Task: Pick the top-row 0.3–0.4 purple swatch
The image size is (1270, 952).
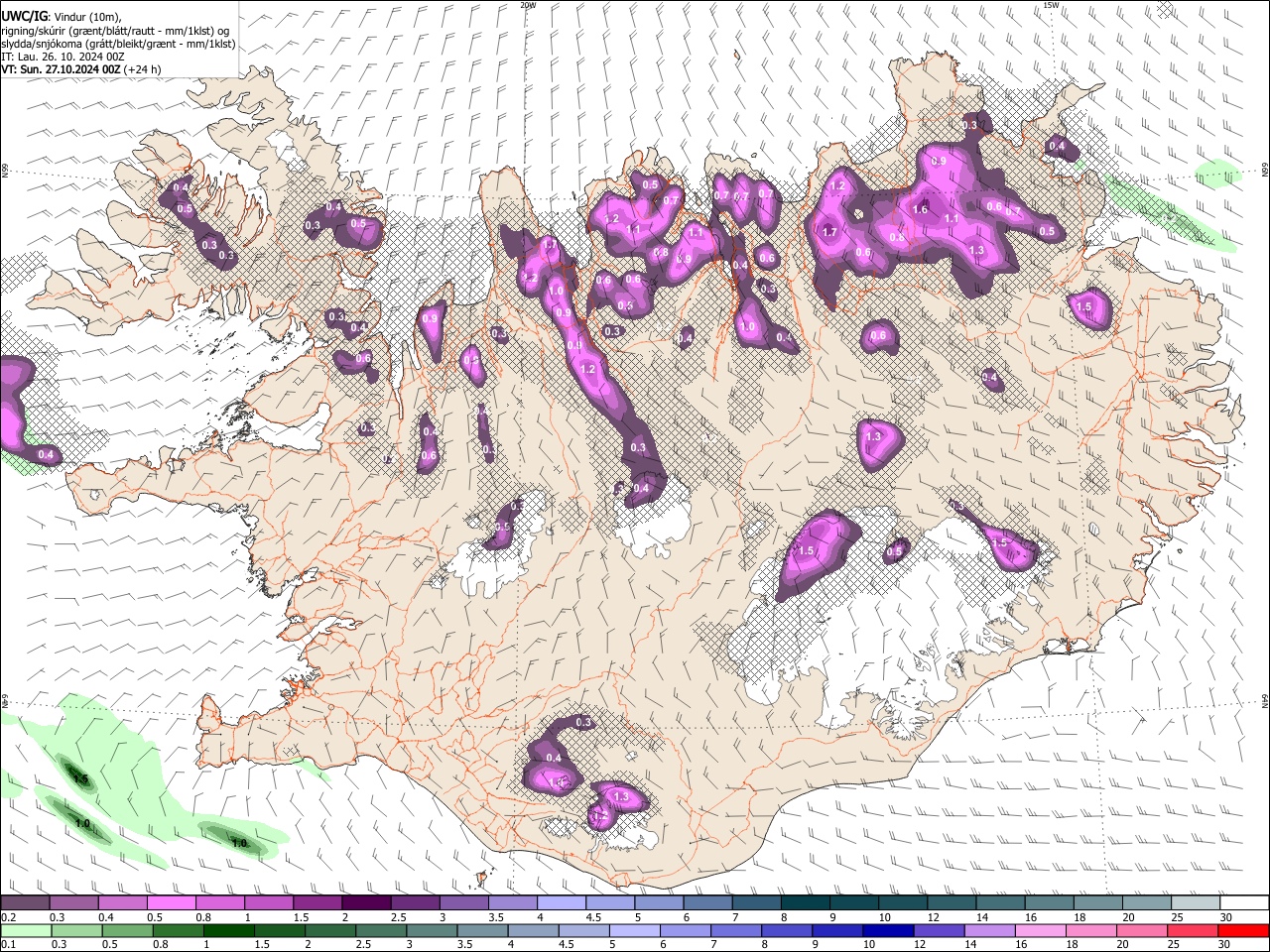Action: click(73, 903)
